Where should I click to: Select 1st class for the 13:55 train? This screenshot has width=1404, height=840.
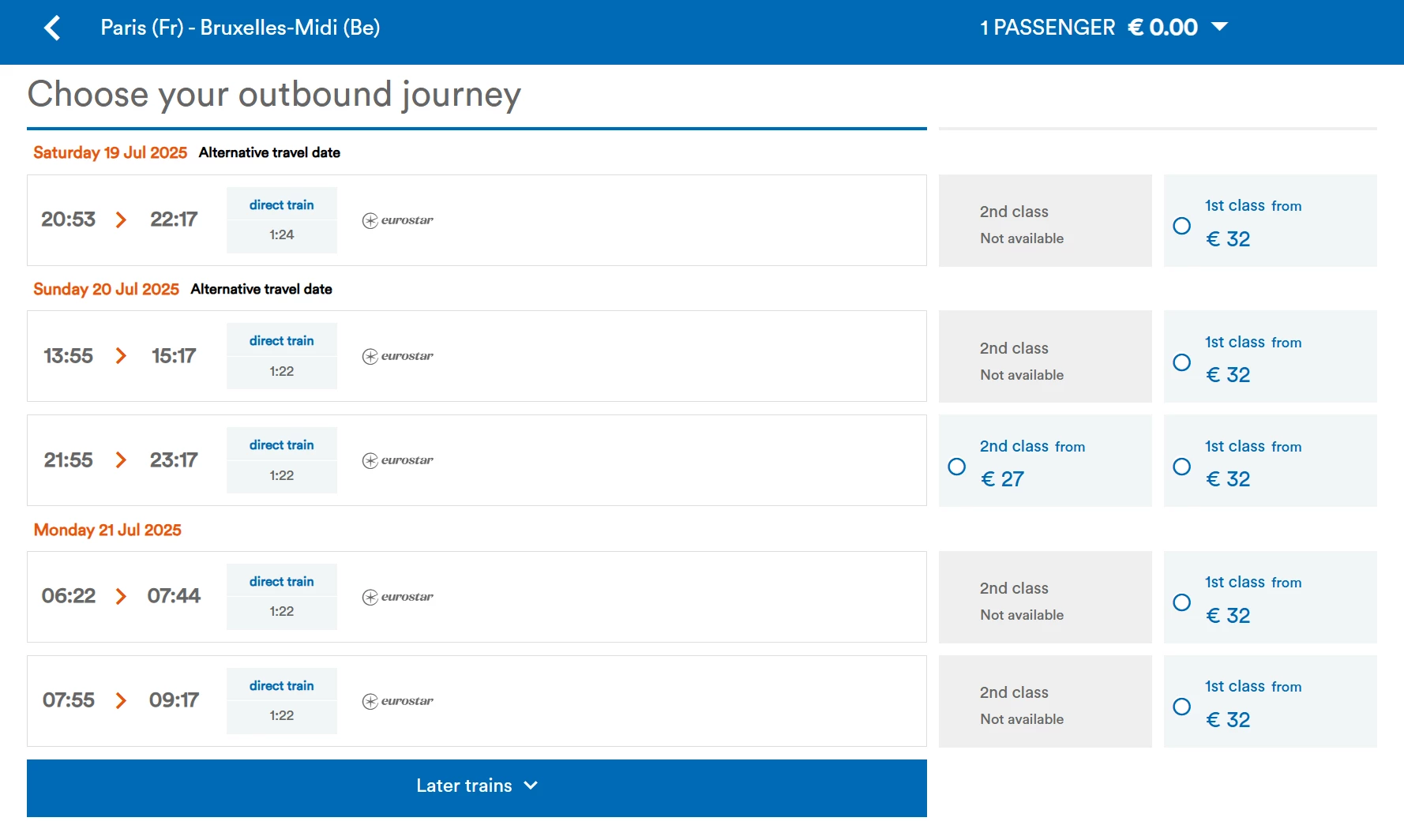(1181, 362)
